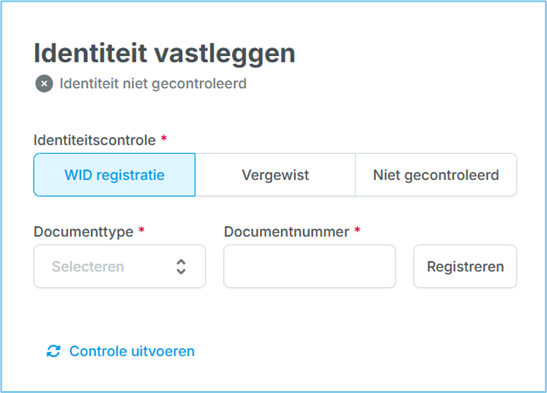Screen dimensions: 547x393
Task: Click the grey X status icon
Action: coord(44,84)
